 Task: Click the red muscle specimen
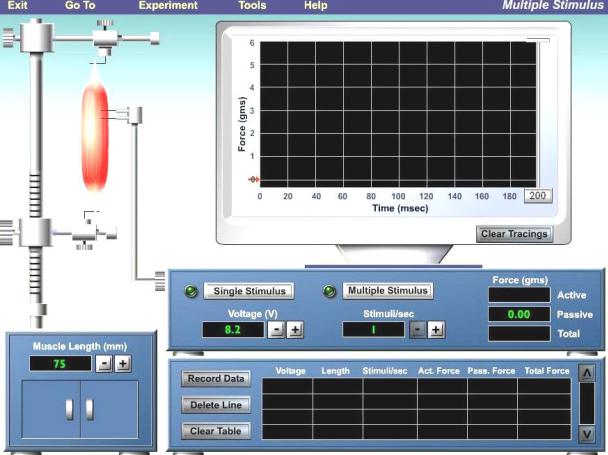pyautogui.click(x=94, y=136)
